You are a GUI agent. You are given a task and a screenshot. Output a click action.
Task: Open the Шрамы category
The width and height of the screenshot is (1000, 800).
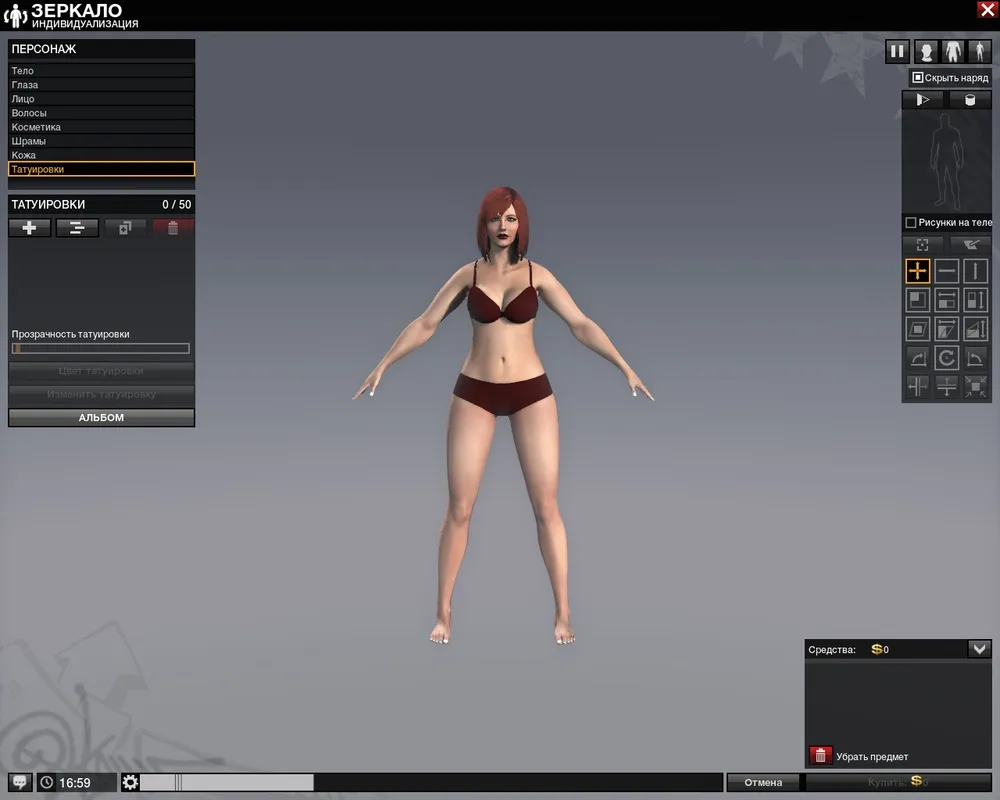[x=101, y=141]
